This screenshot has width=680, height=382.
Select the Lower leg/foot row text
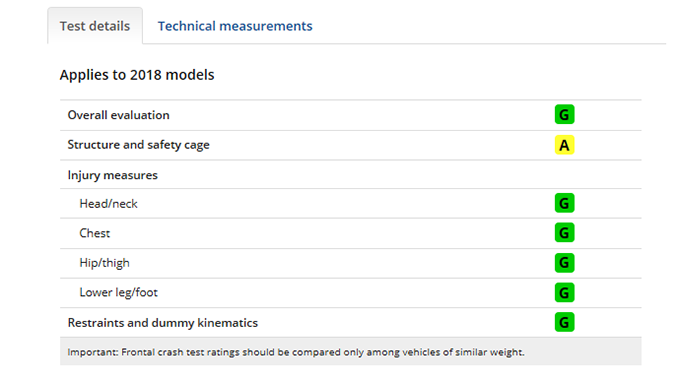(118, 293)
